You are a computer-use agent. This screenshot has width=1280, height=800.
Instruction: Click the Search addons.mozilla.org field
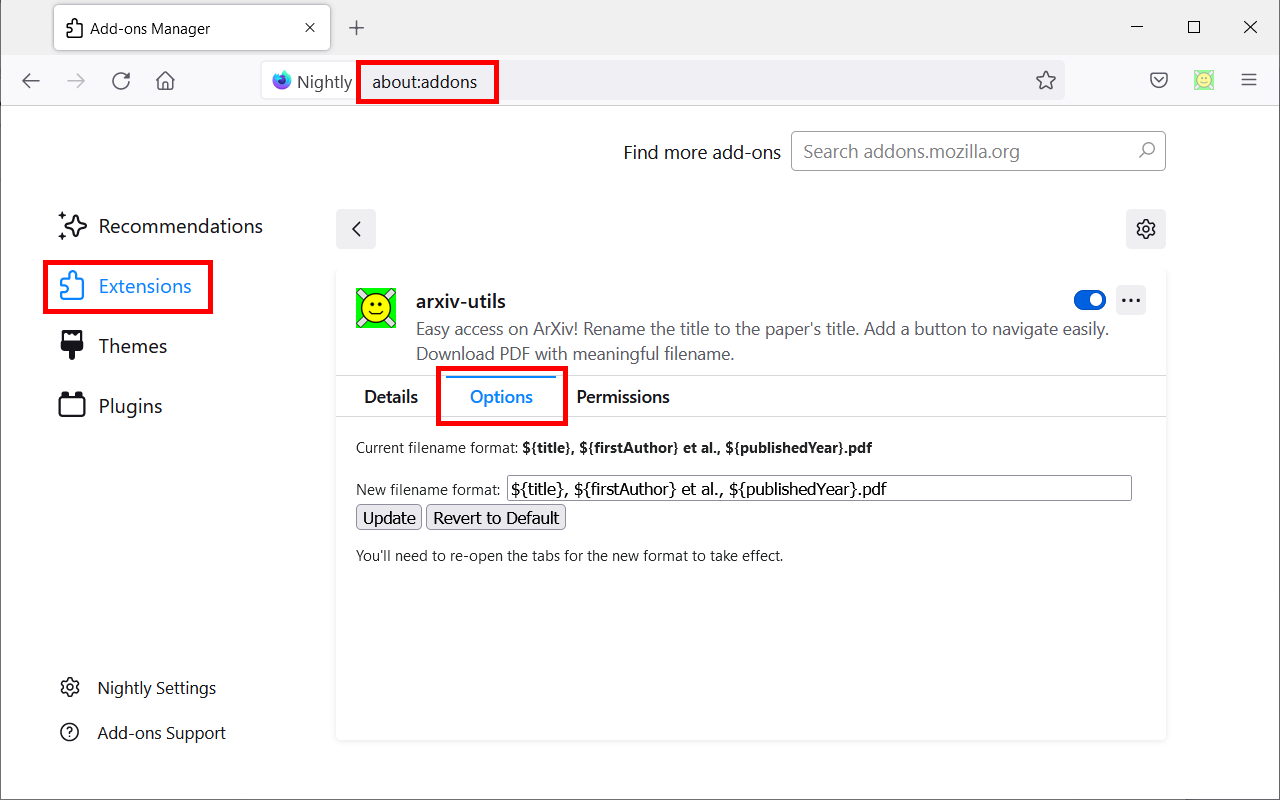(x=978, y=151)
